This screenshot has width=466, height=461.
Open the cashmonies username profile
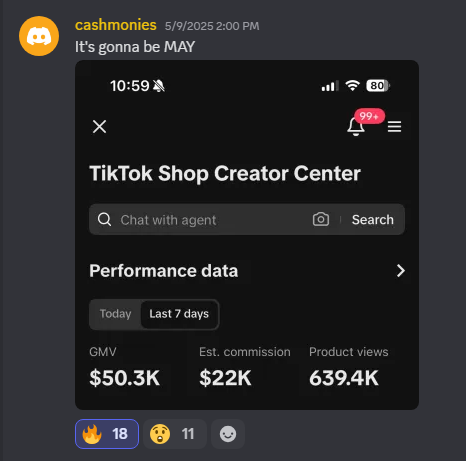pos(116,25)
